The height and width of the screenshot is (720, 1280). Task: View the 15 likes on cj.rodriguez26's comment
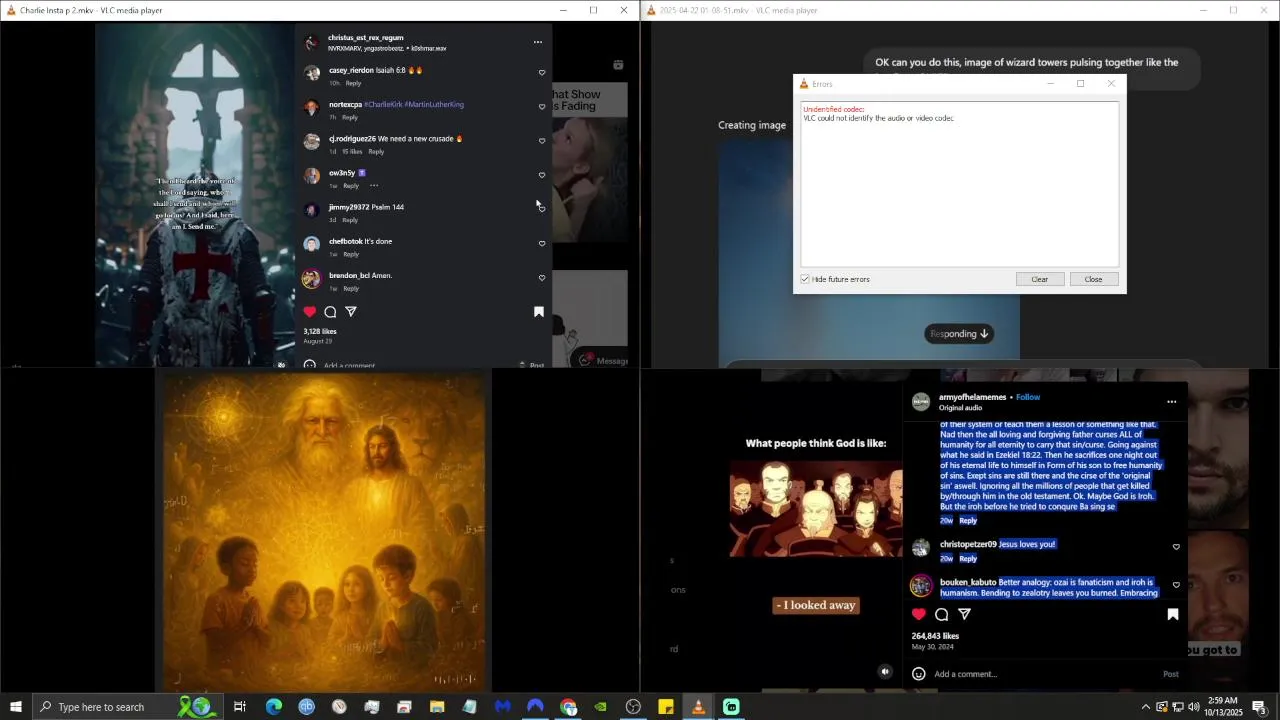coord(352,151)
